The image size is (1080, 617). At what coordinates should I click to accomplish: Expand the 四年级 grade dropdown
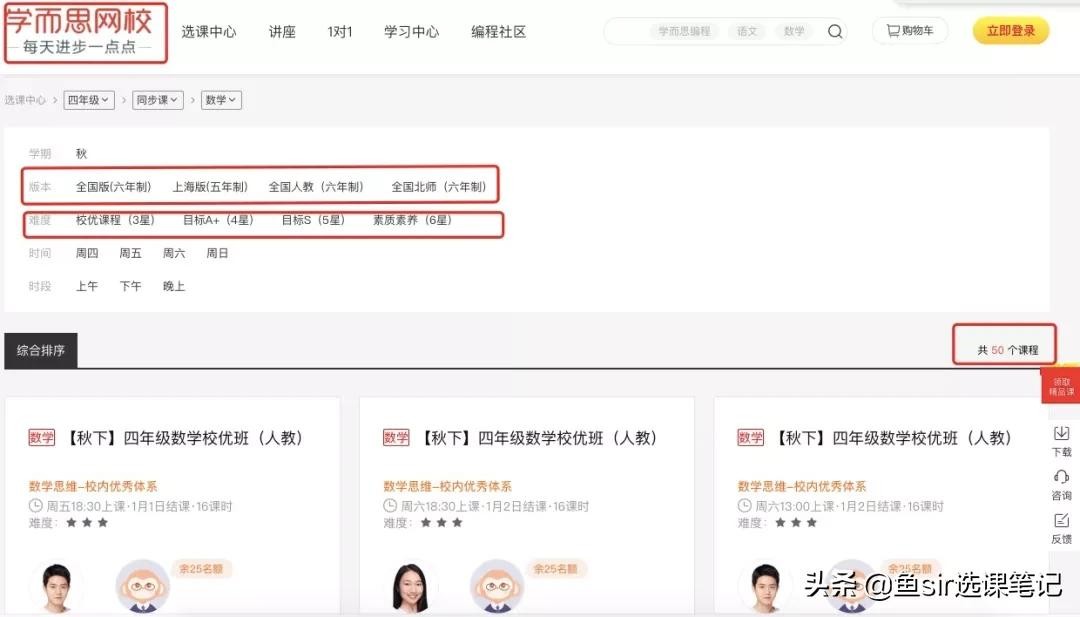click(x=88, y=100)
